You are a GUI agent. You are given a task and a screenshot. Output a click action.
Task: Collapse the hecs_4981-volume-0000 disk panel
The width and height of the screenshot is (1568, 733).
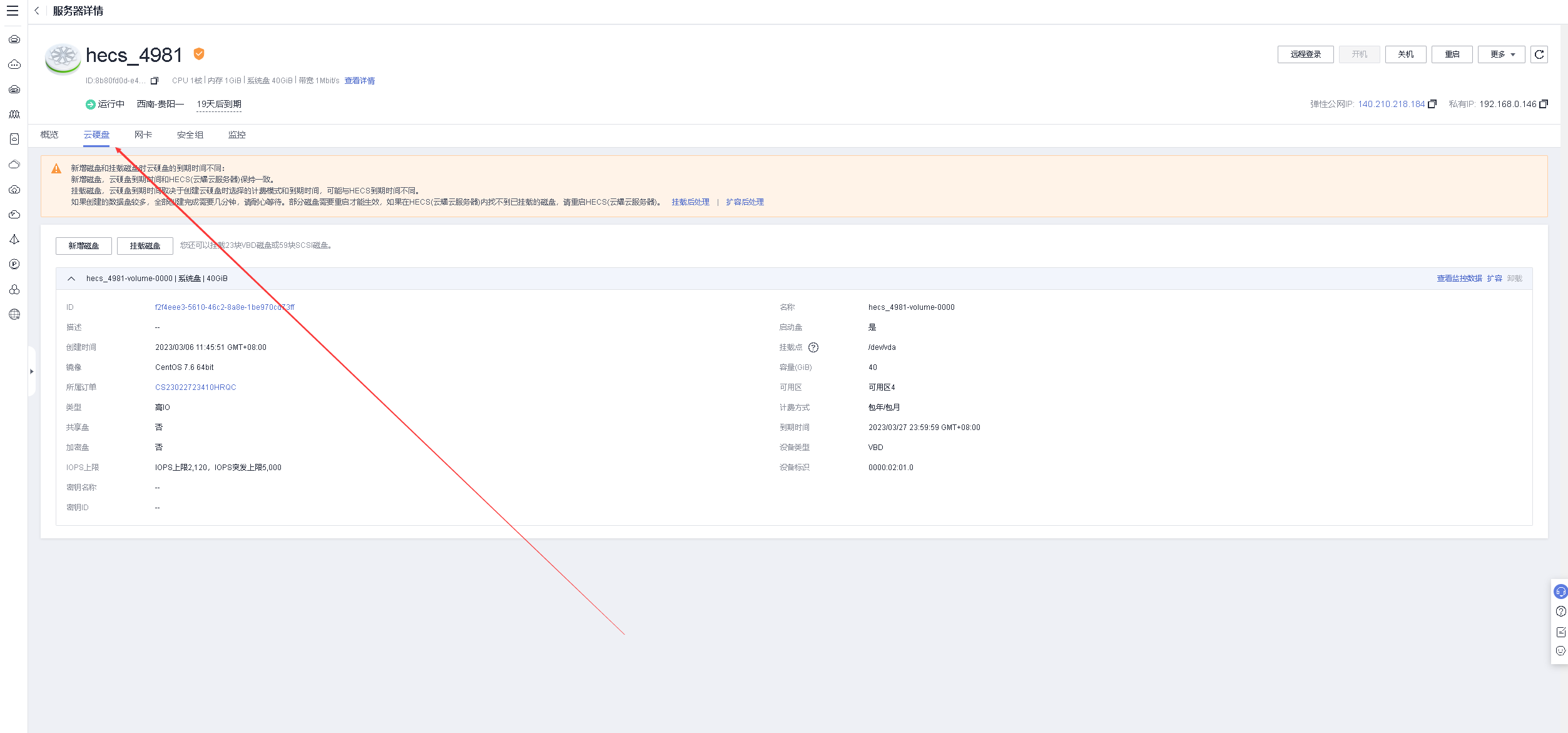(x=71, y=279)
